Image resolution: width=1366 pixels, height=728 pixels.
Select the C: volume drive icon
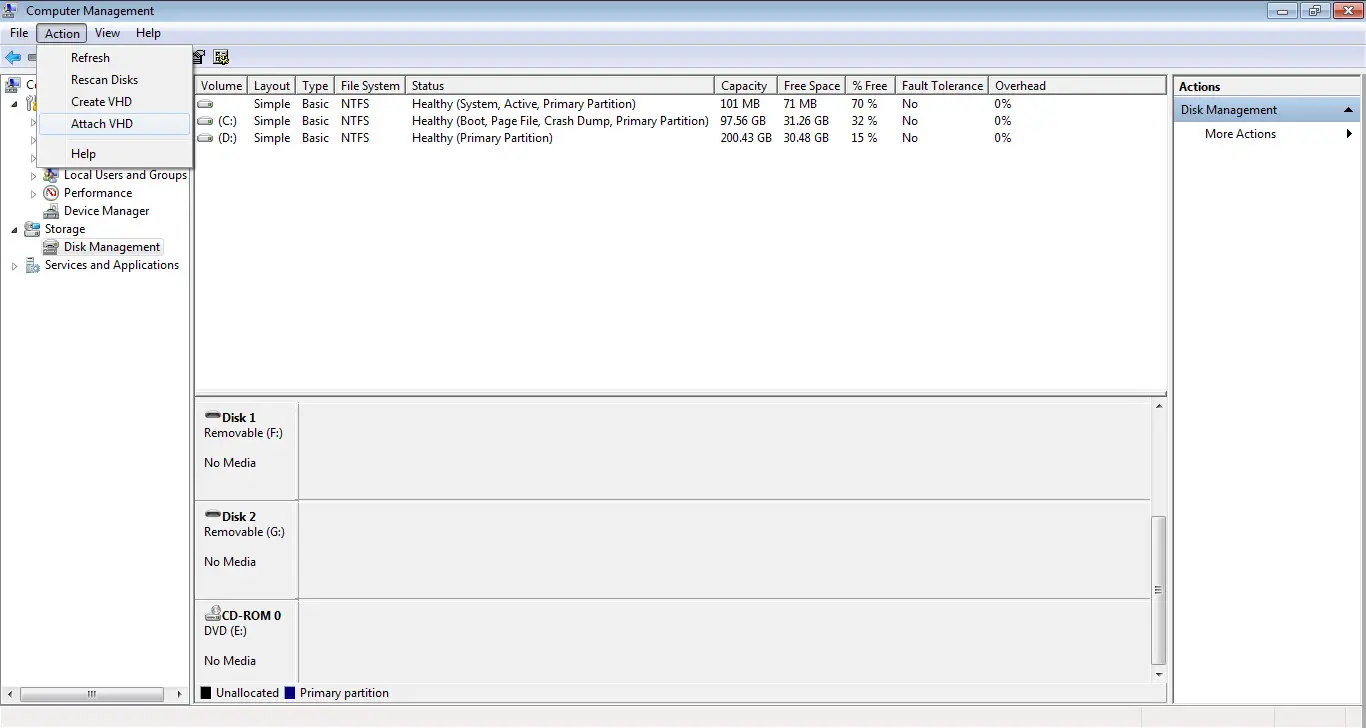click(x=205, y=121)
